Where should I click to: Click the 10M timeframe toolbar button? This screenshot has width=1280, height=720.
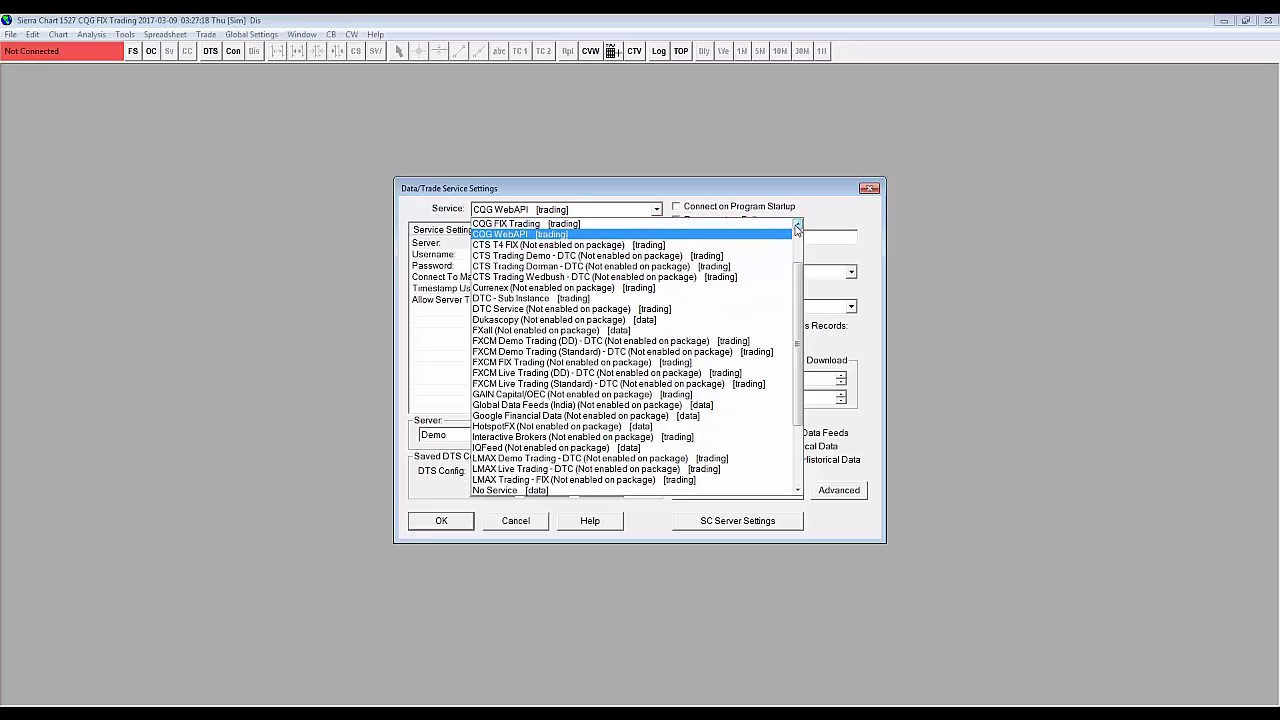tap(780, 51)
